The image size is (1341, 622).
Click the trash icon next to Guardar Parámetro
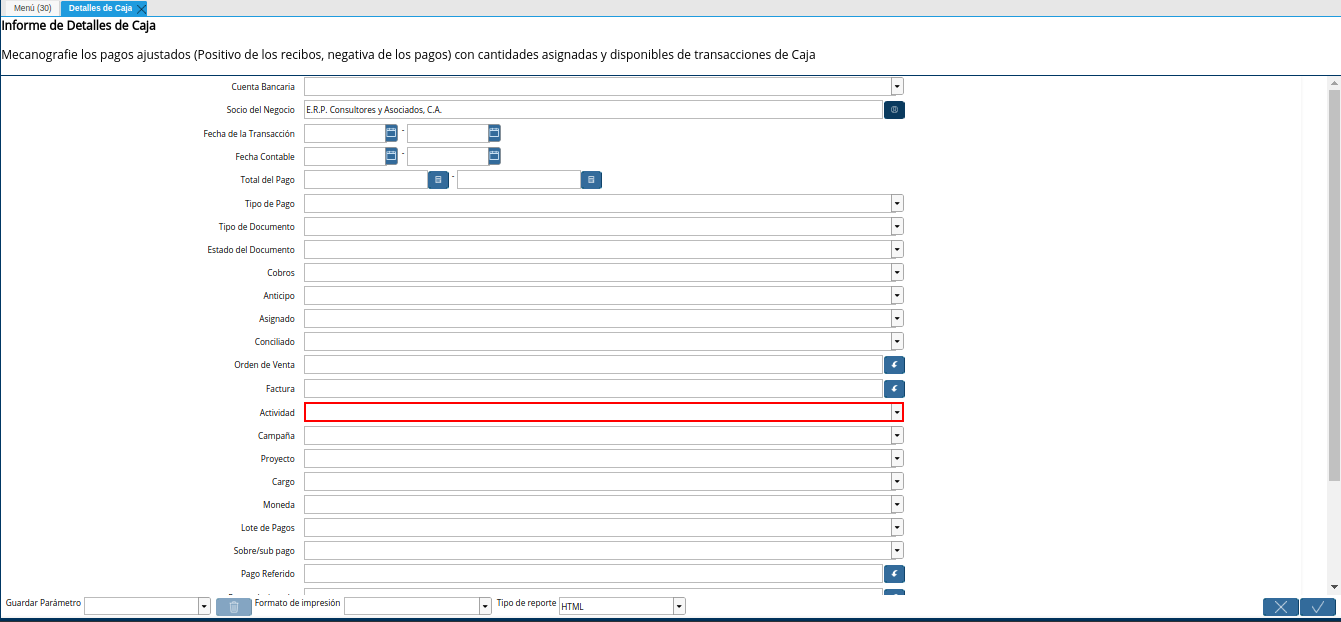coord(233,605)
